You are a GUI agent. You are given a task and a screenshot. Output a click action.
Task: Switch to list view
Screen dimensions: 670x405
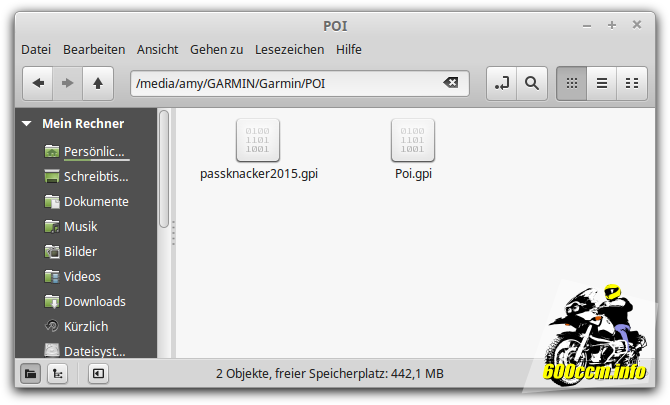[x=602, y=84]
